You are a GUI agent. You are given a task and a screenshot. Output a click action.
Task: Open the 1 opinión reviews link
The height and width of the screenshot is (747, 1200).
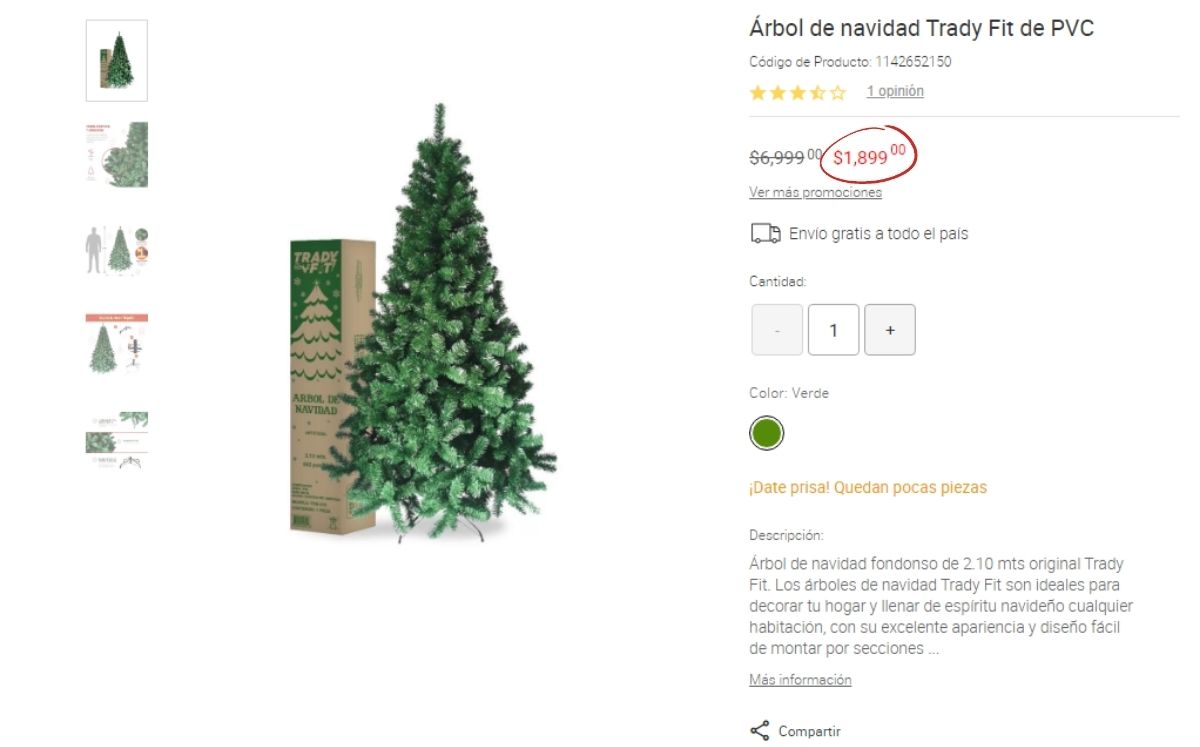pos(895,91)
